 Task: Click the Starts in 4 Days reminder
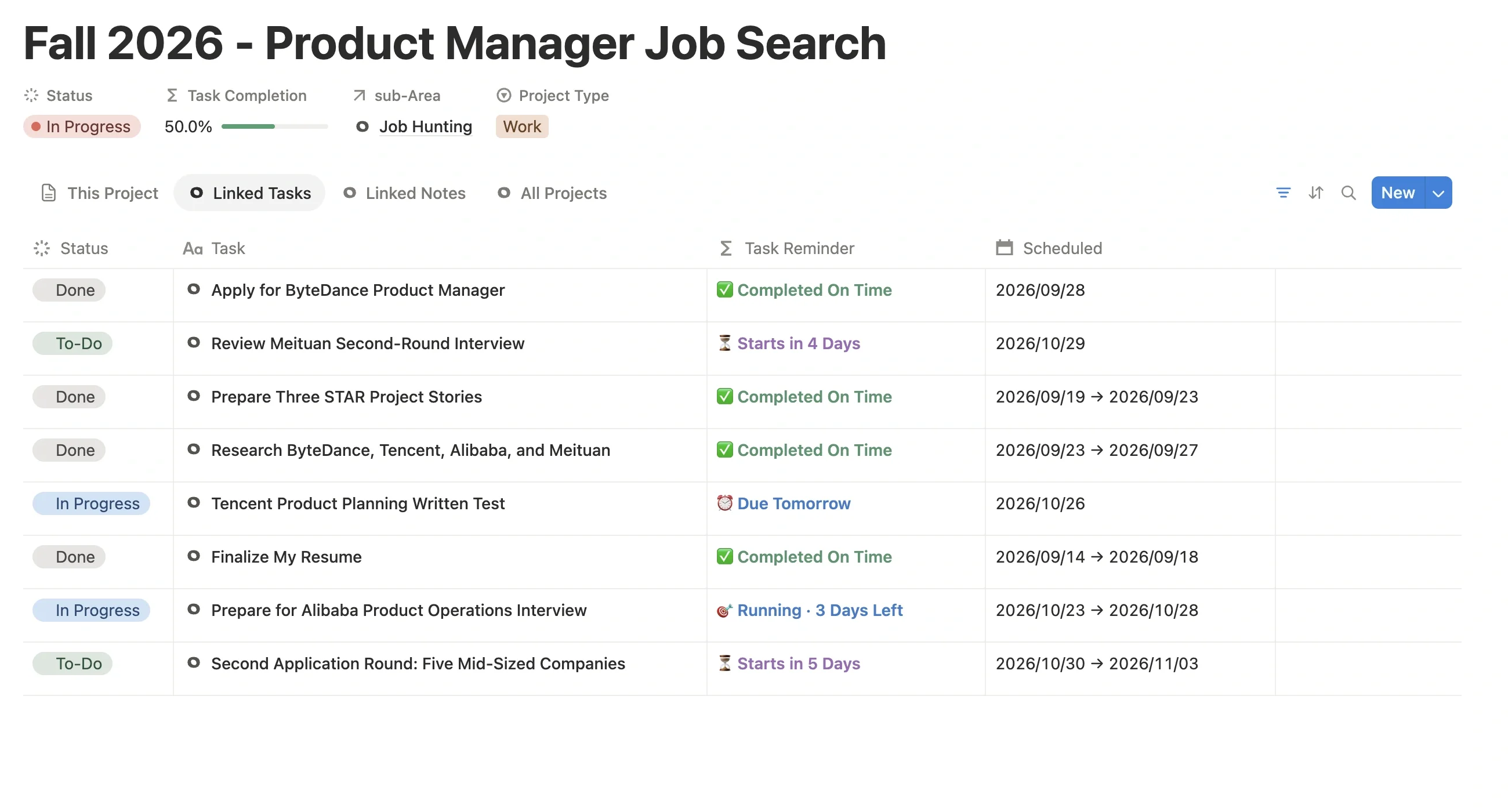(789, 343)
